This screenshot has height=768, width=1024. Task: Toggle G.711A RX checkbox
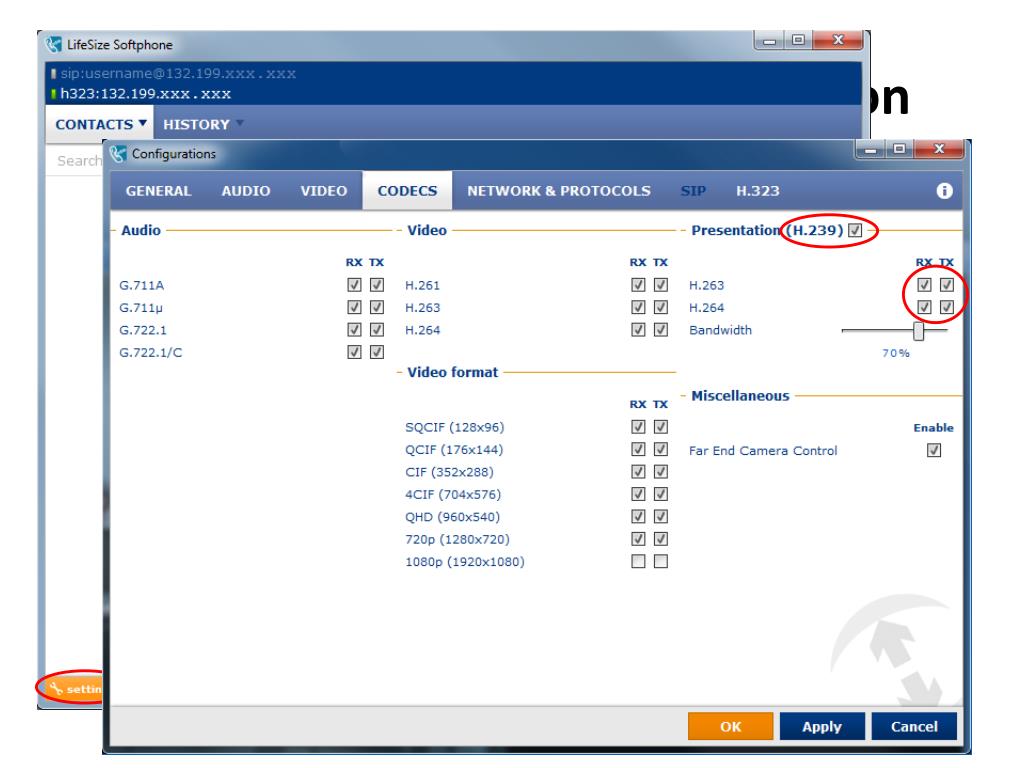pos(354,285)
